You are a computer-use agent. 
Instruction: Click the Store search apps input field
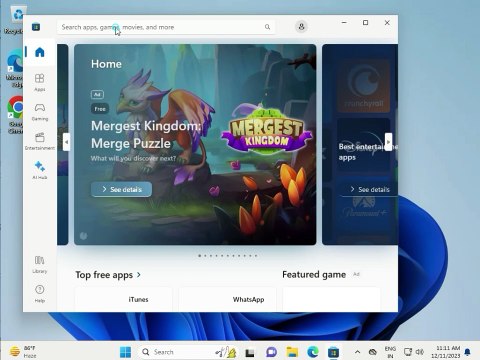point(166,27)
